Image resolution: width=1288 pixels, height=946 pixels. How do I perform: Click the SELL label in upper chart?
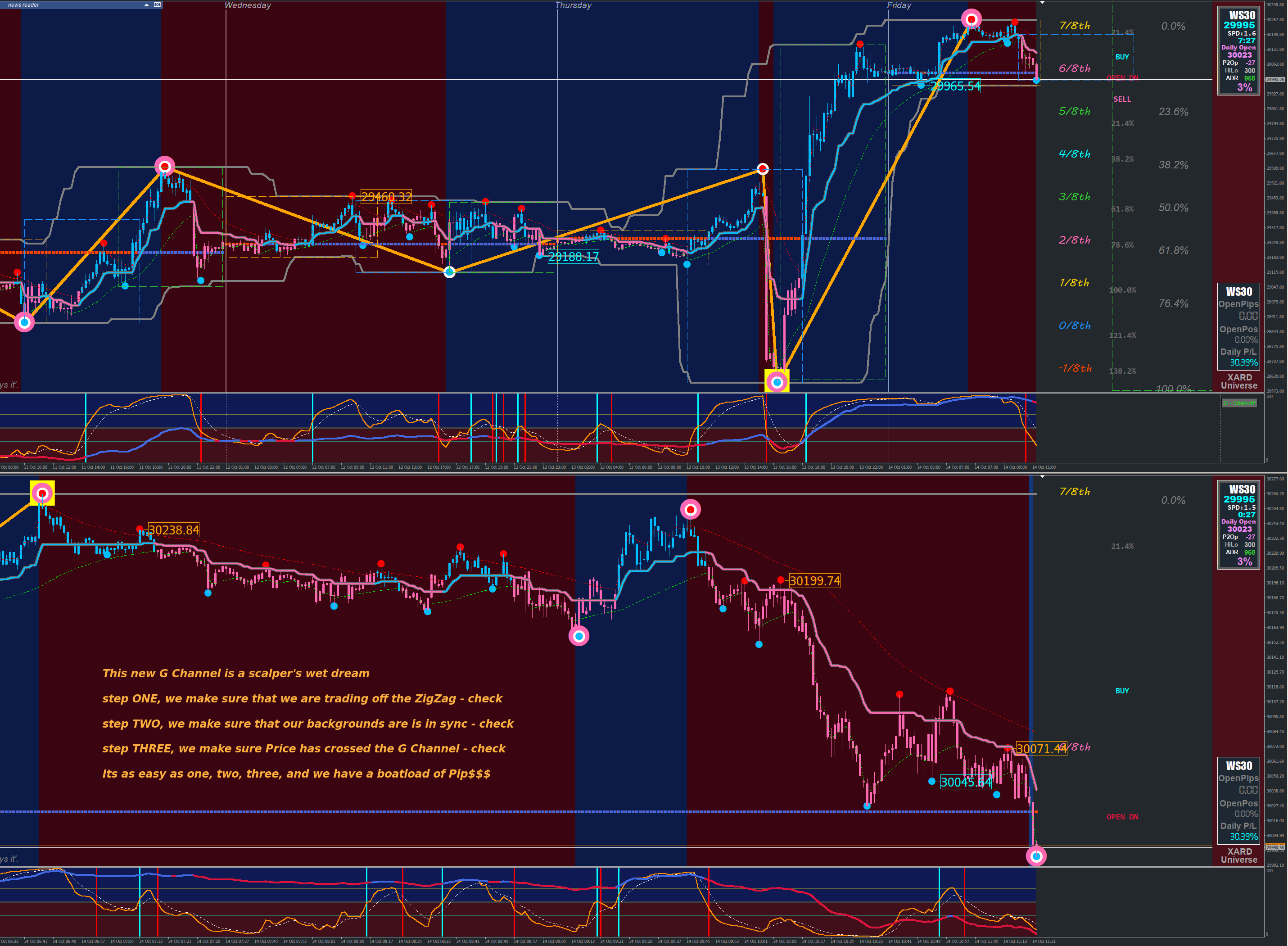click(x=1122, y=99)
